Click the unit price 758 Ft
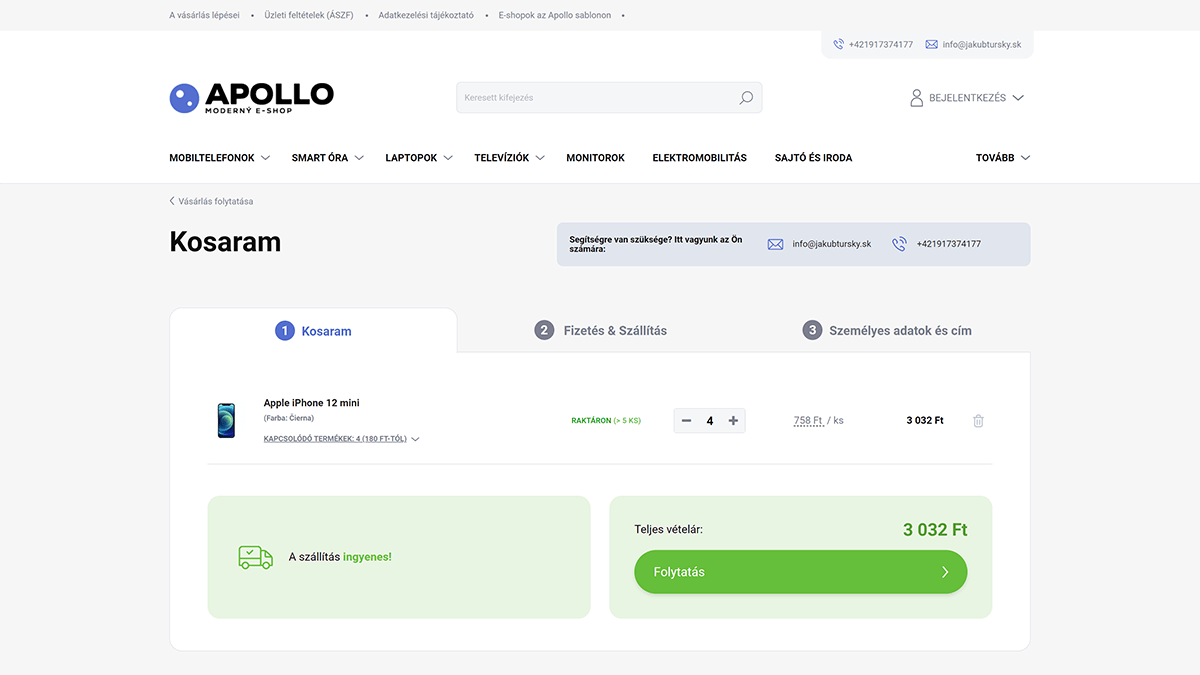This screenshot has width=1200, height=675. click(x=808, y=421)
